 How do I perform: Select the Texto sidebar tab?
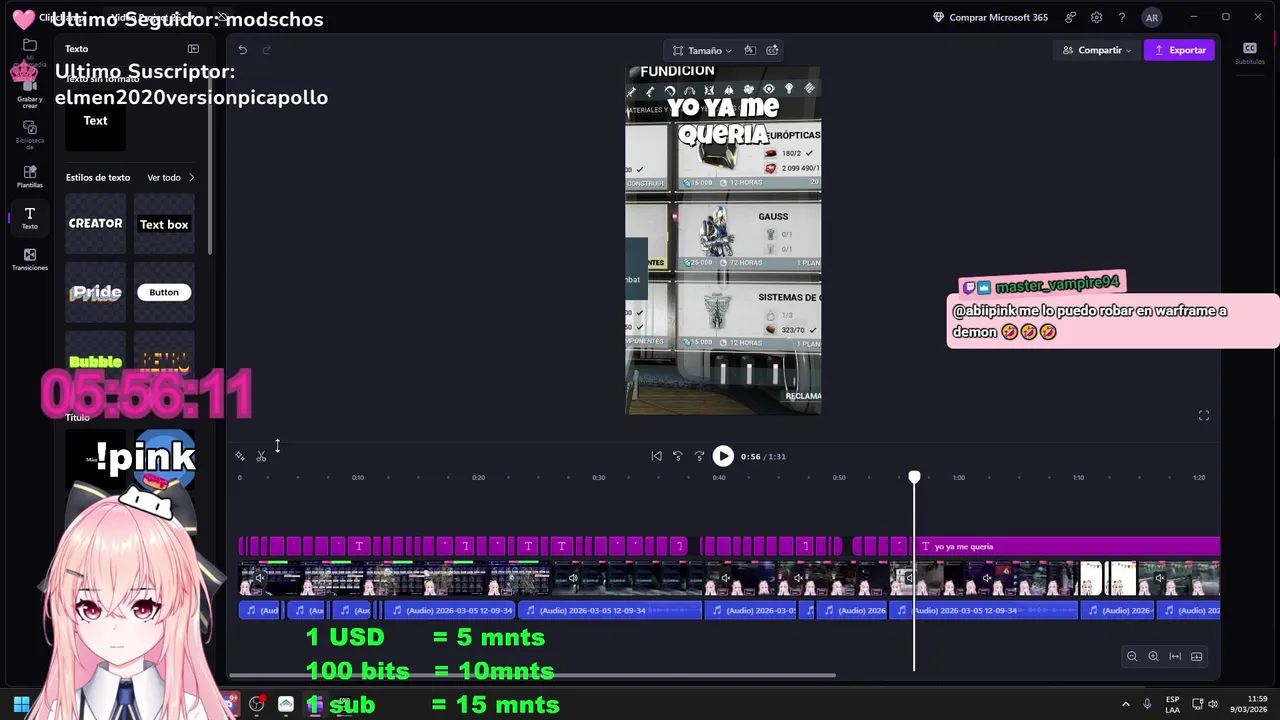pyautogui.click(x=29, y=218)
